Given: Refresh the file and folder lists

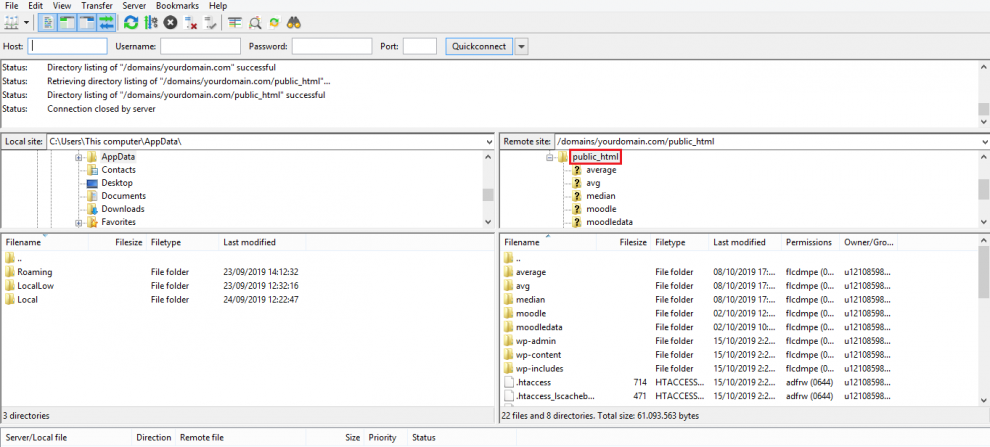Looking at the screenshot, I should click(x=131, y=23).
